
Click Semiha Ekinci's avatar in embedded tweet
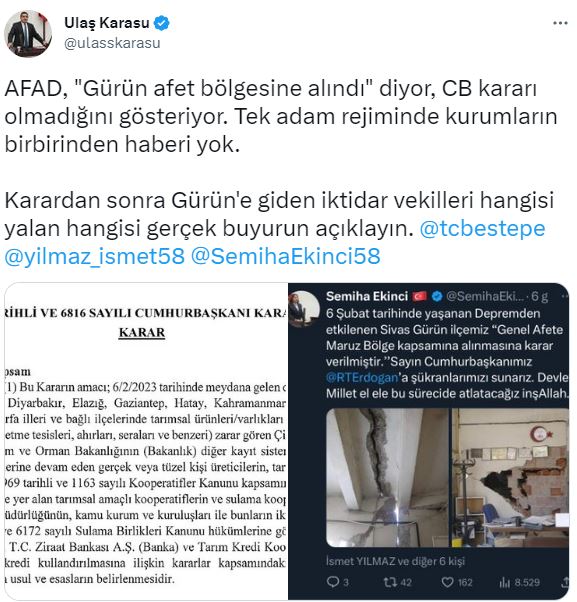(x=304, y=308)
